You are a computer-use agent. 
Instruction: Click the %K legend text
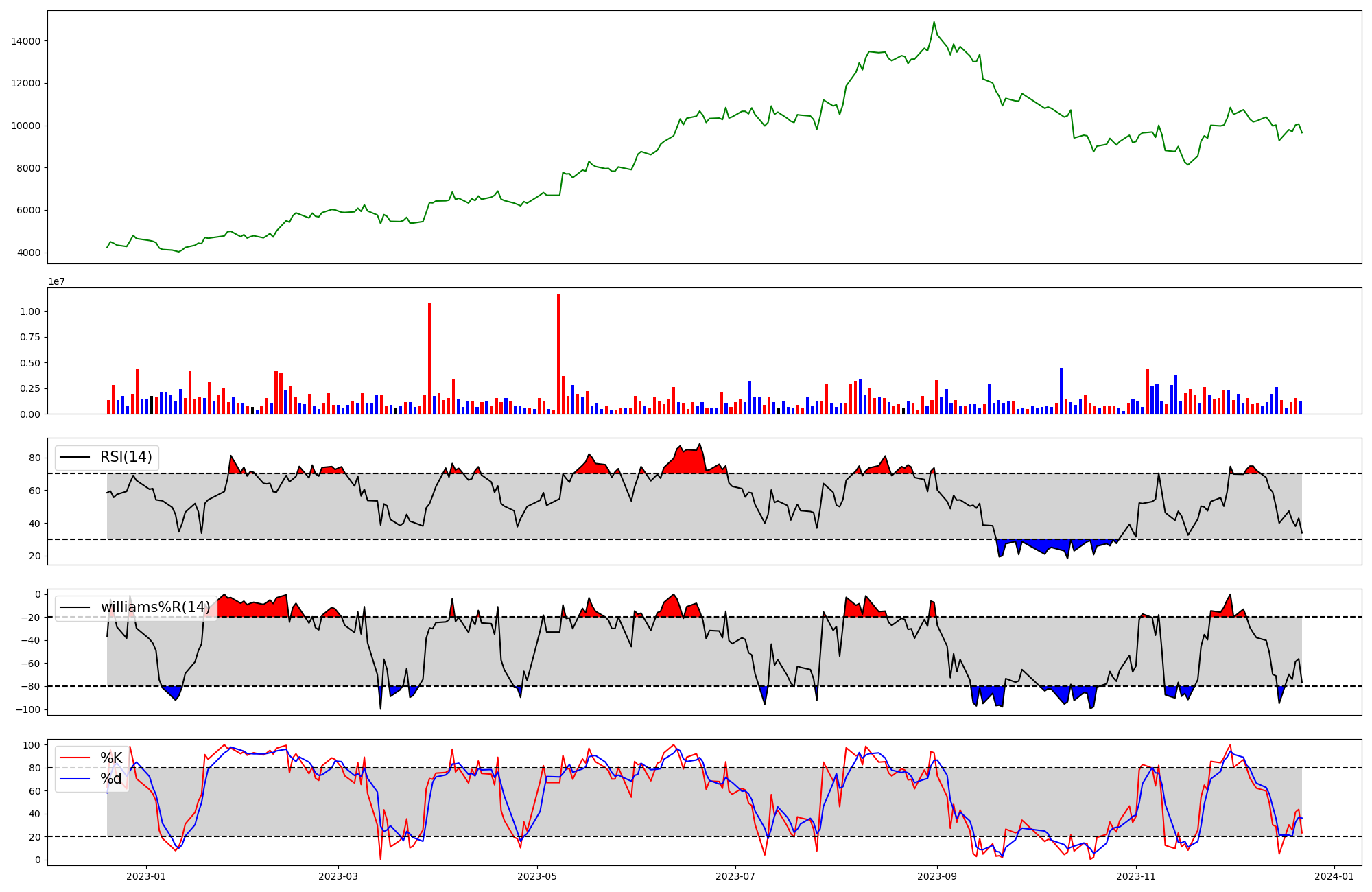pos(111,758)
